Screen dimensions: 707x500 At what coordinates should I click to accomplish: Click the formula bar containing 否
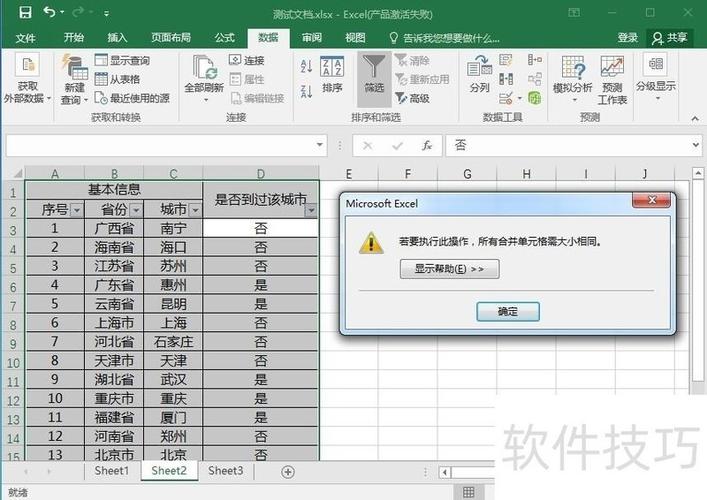click(x=567, y=145)
